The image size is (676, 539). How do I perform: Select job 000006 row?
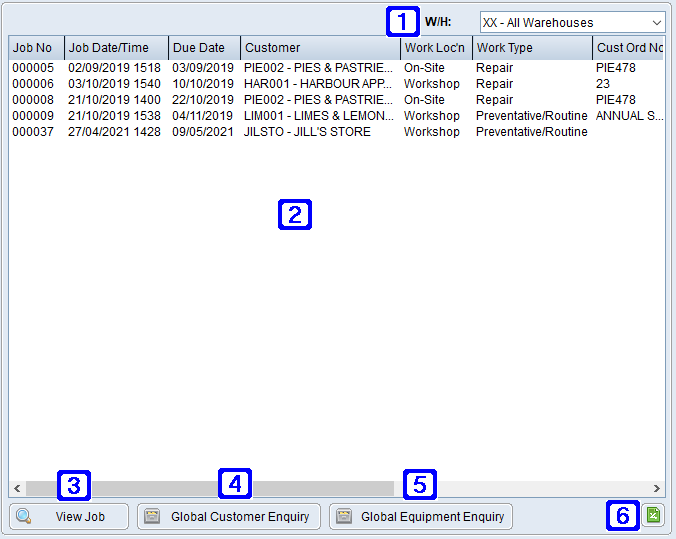coord(336,84)
